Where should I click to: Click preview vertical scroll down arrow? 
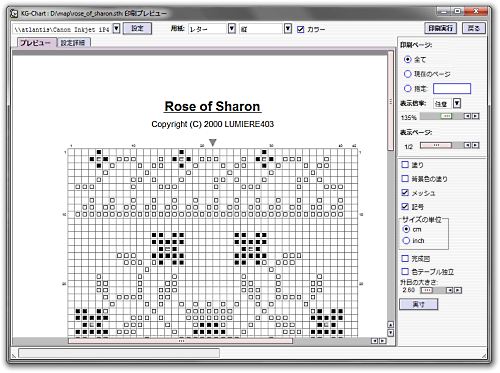click(391, 333)
